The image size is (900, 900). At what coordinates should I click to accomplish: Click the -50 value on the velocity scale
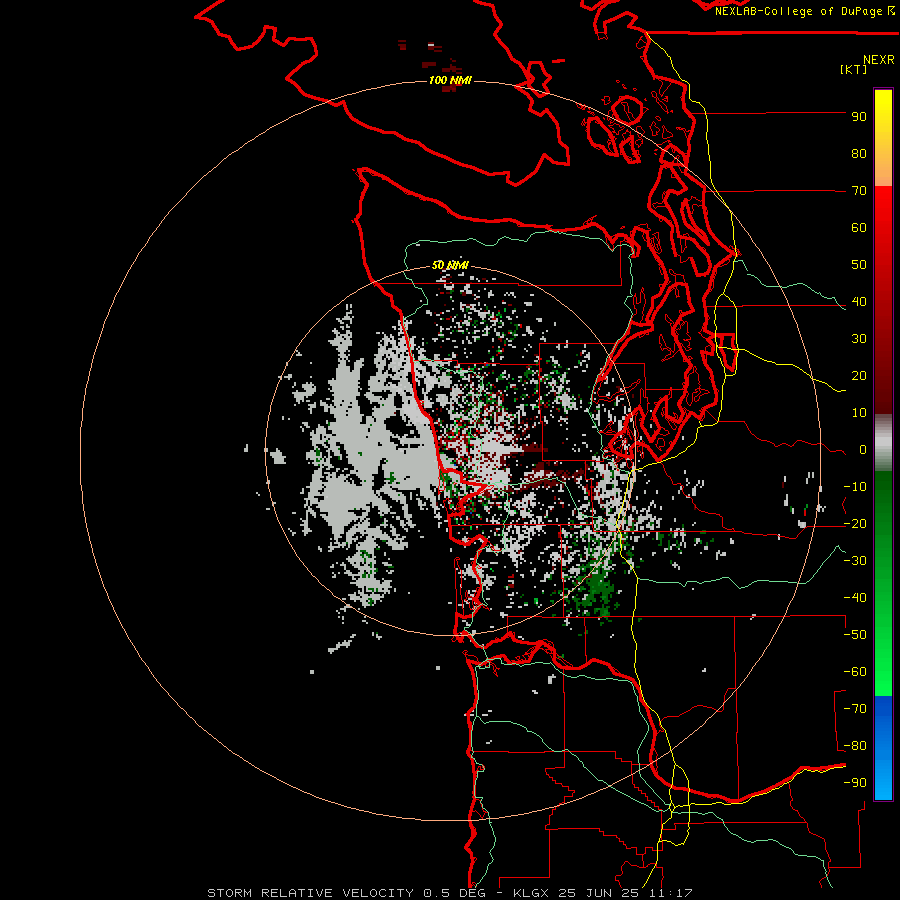[855, 635]
